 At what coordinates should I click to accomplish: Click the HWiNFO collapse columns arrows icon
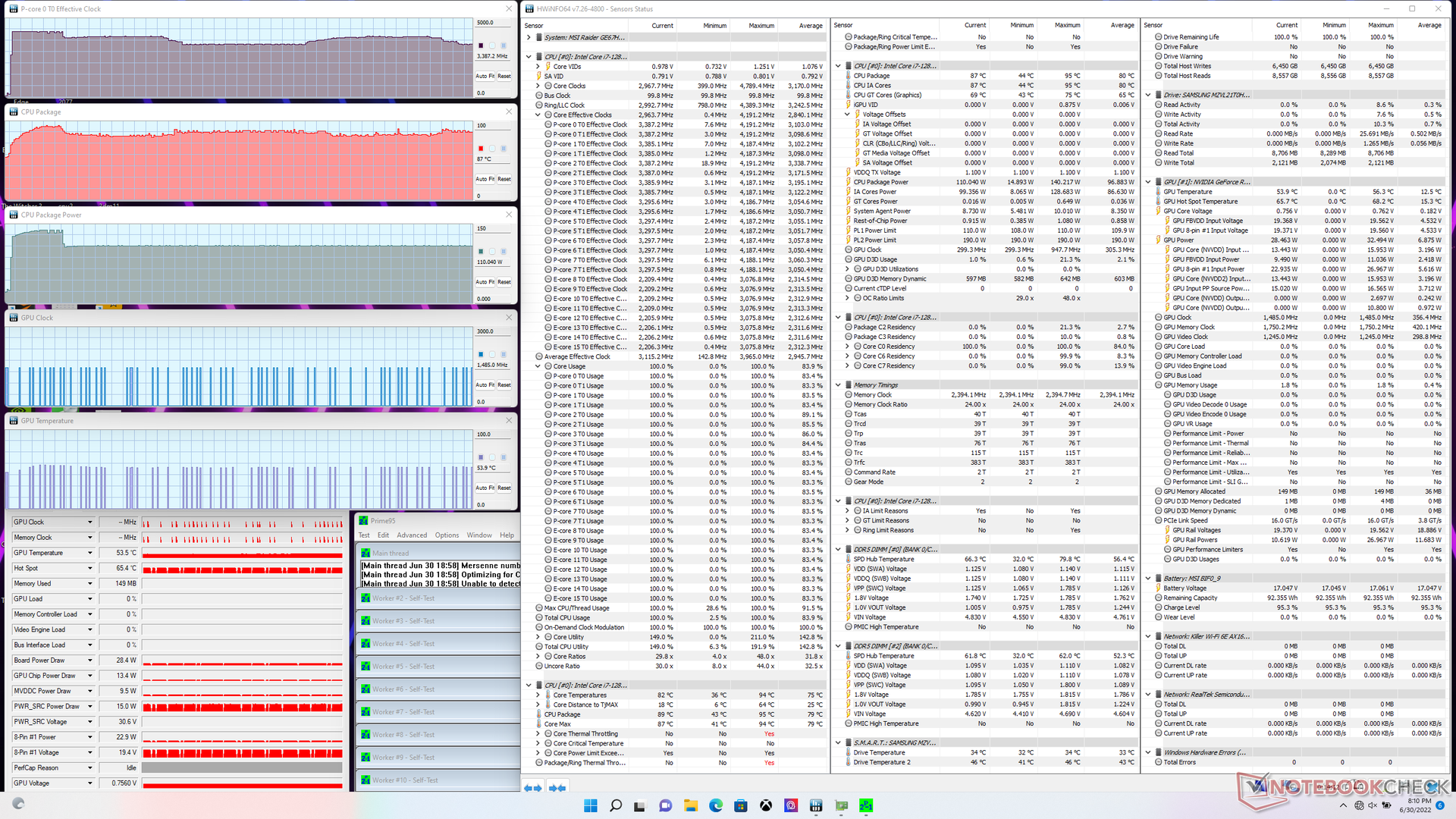[557, 788]
